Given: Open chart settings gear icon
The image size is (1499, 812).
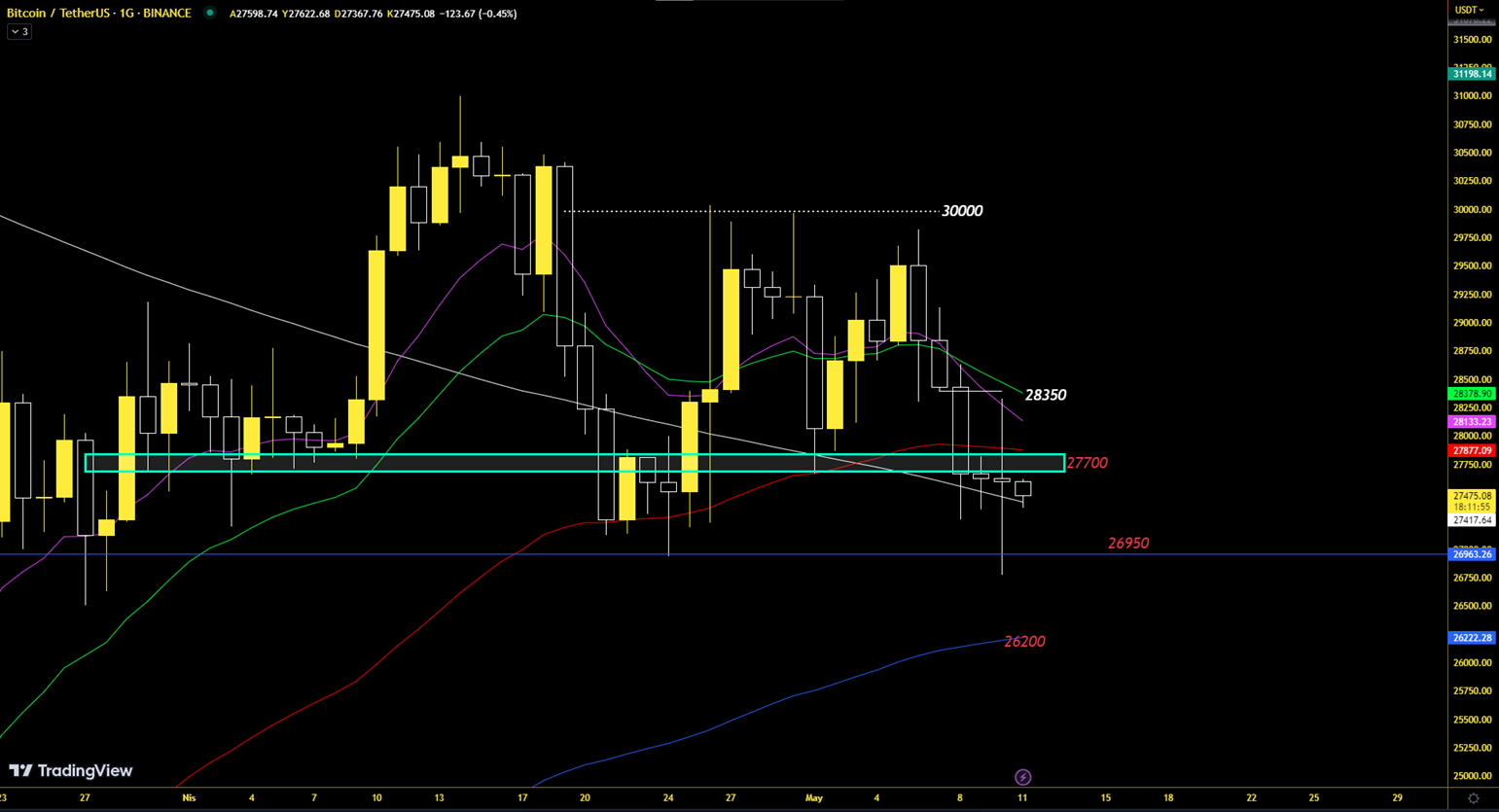Looking at the screenshot, I should 1473,798.
